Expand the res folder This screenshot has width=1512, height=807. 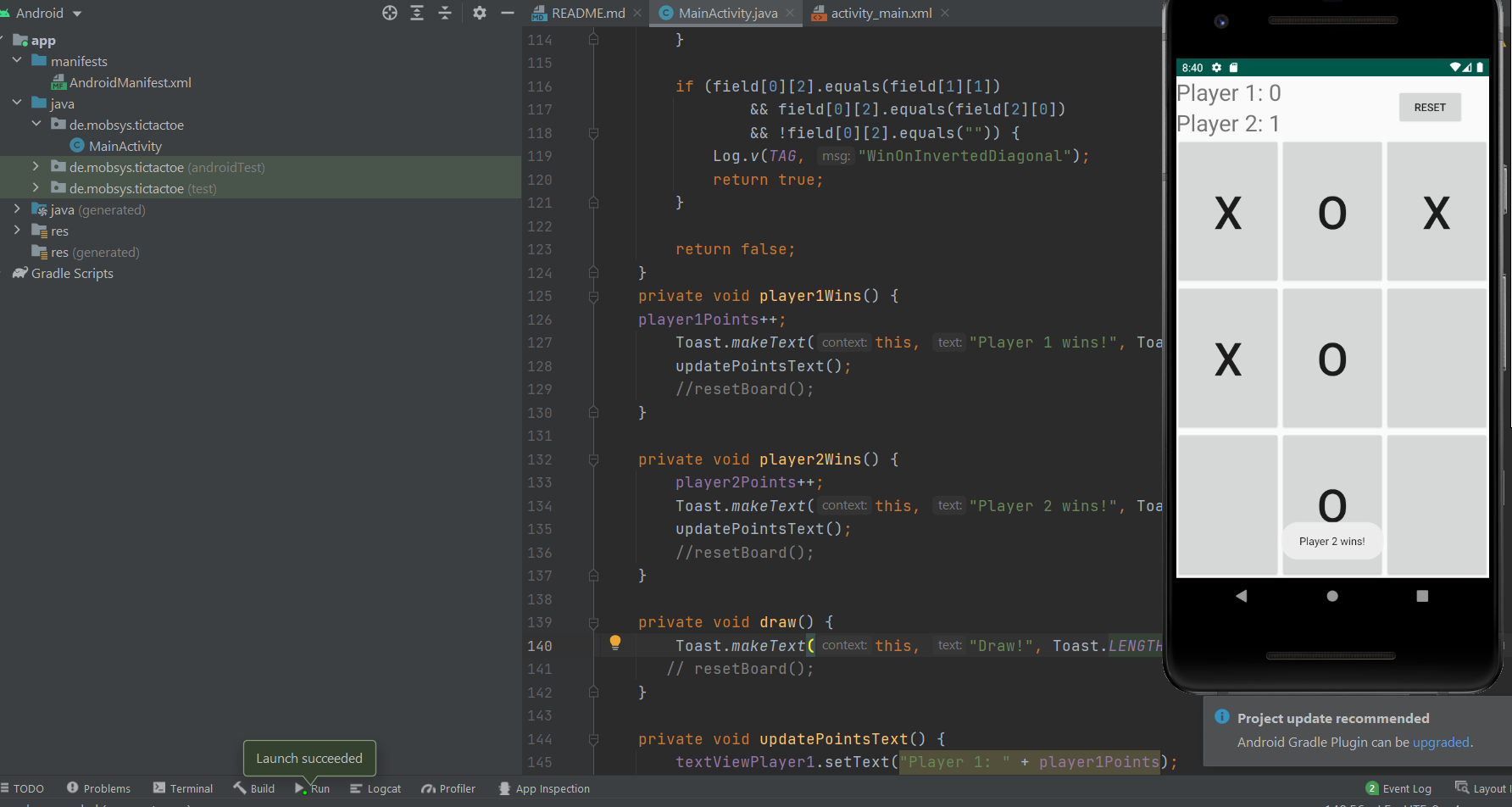click(18, 231)
